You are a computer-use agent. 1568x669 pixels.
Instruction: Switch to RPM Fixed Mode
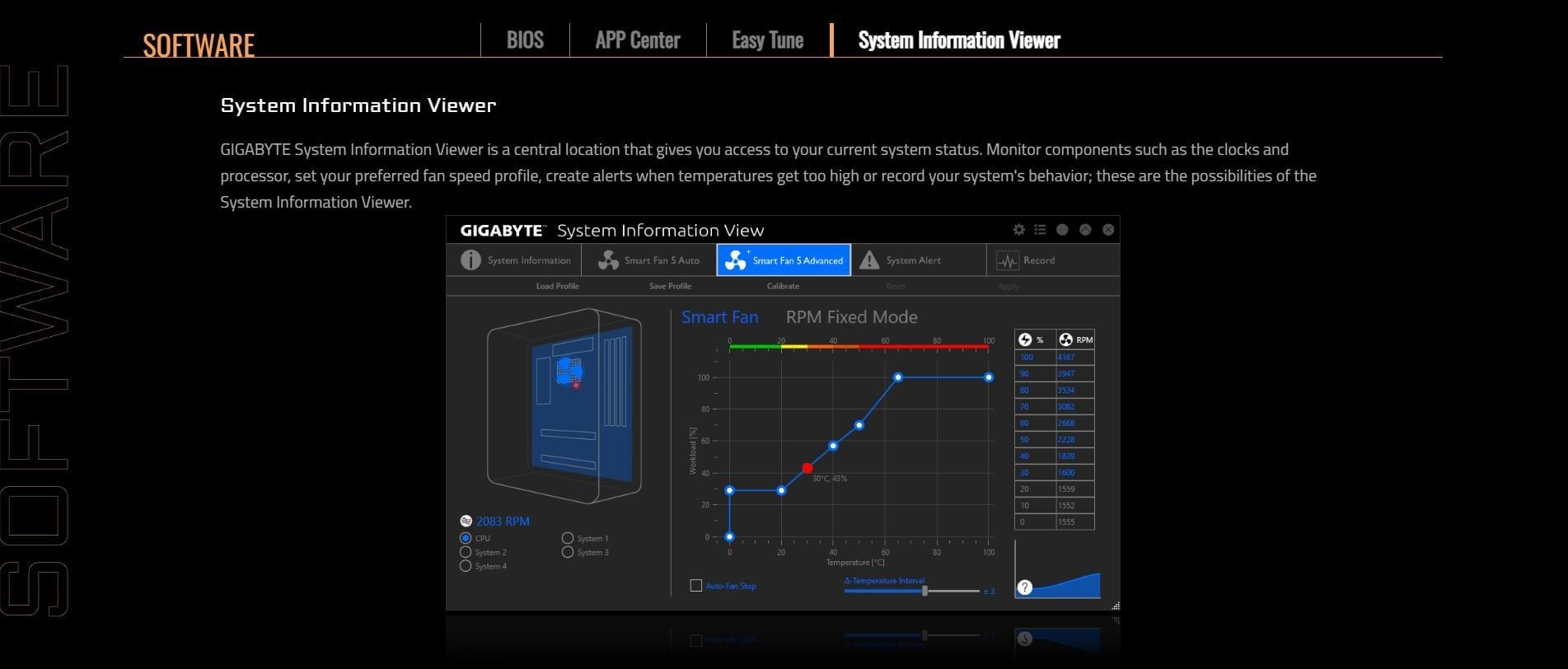coord(851,317)
